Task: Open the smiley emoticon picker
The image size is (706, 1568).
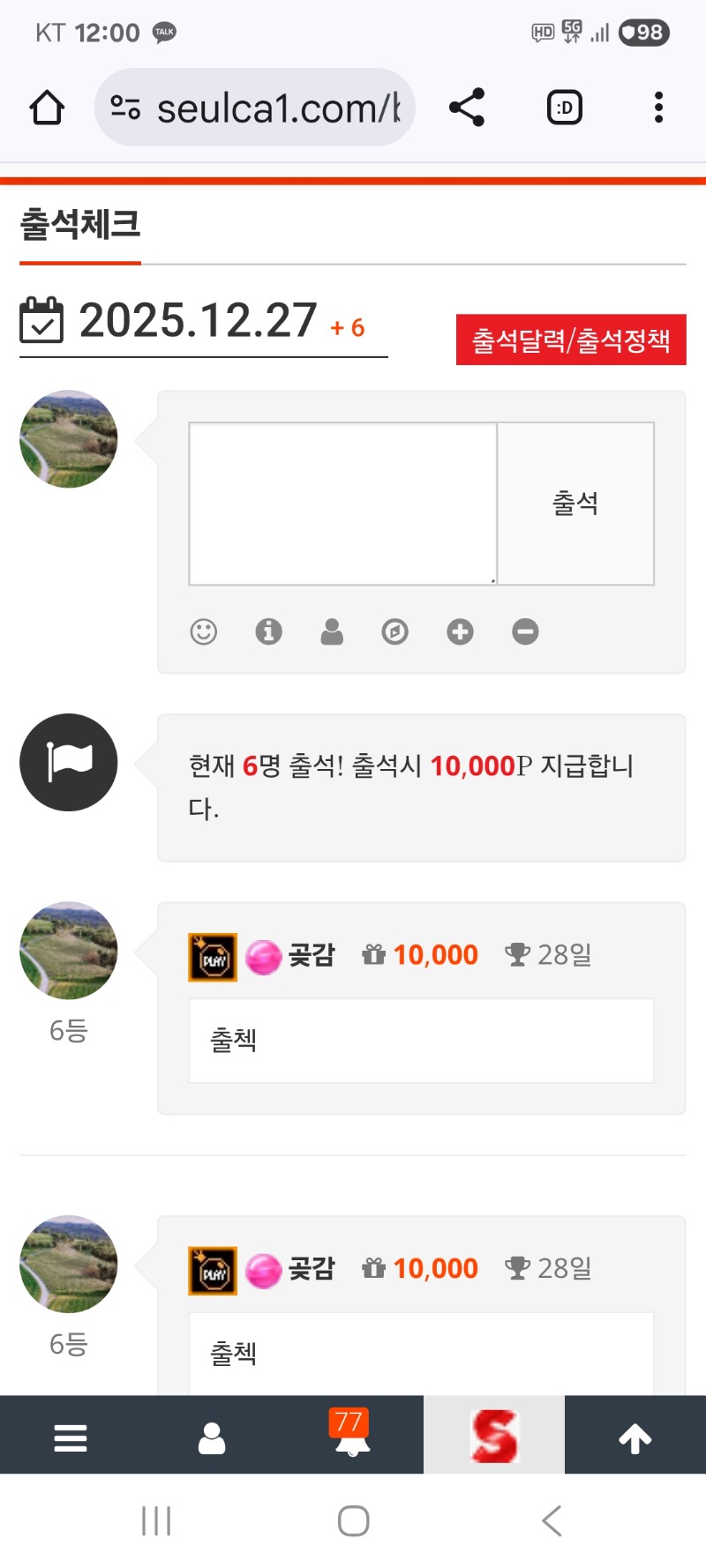Action: click(x=204, y=631)
